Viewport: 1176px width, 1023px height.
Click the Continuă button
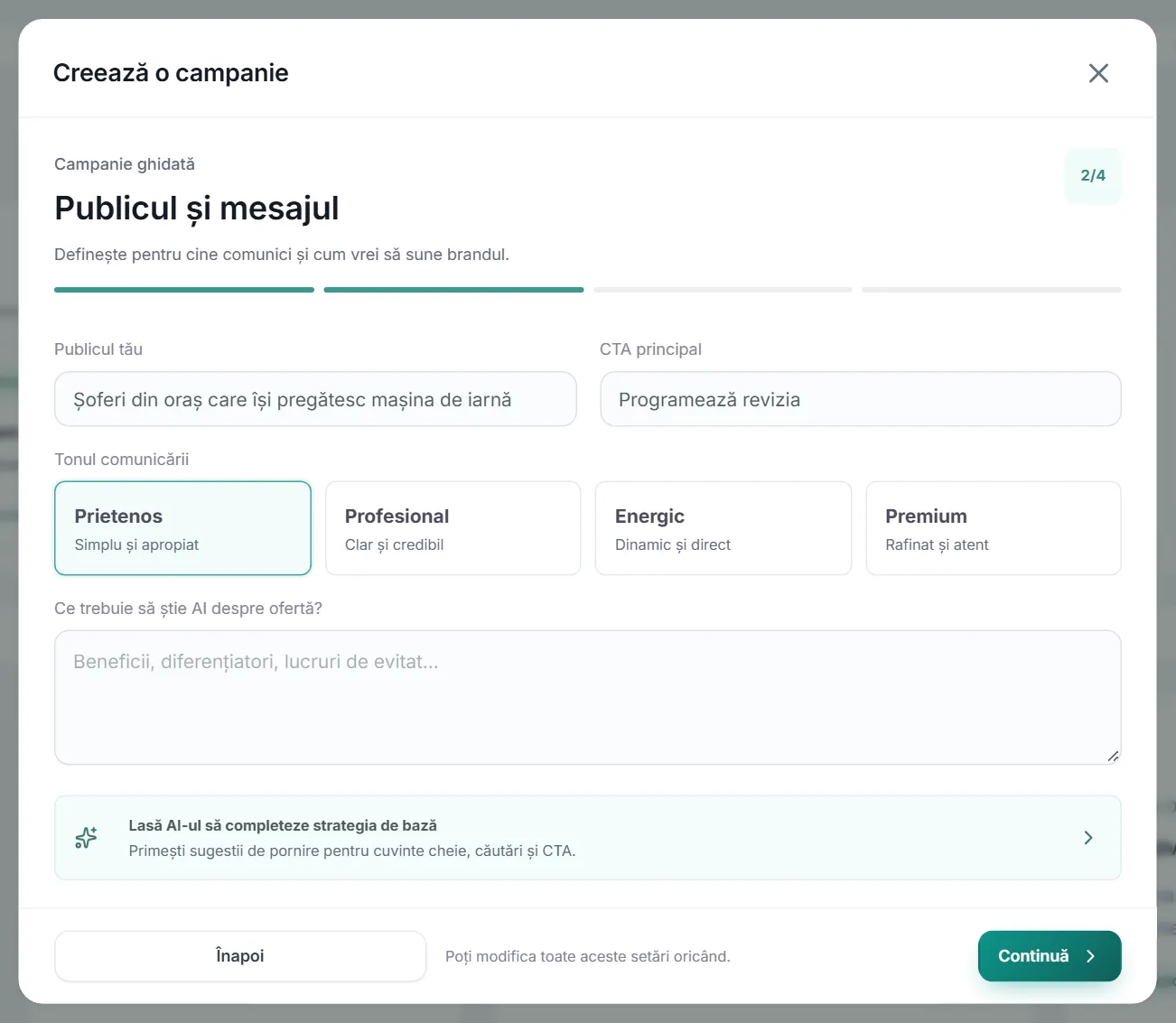point(1050,956)
